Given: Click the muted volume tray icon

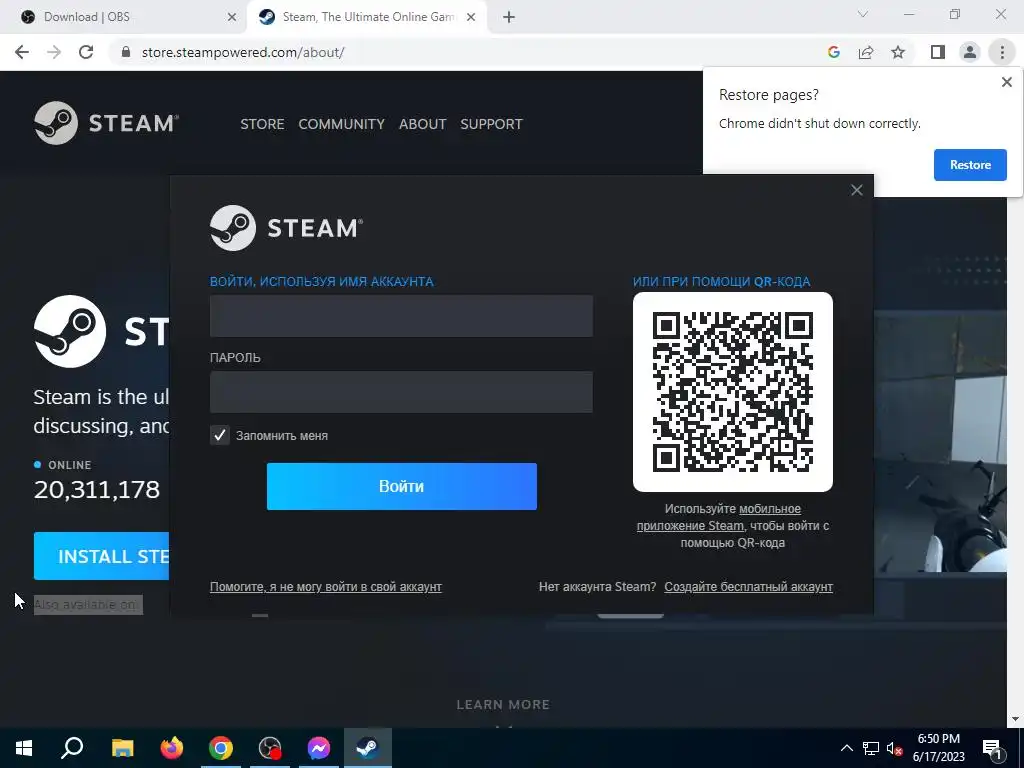Looking at the screenshot, I should click(x=895, y=748).
